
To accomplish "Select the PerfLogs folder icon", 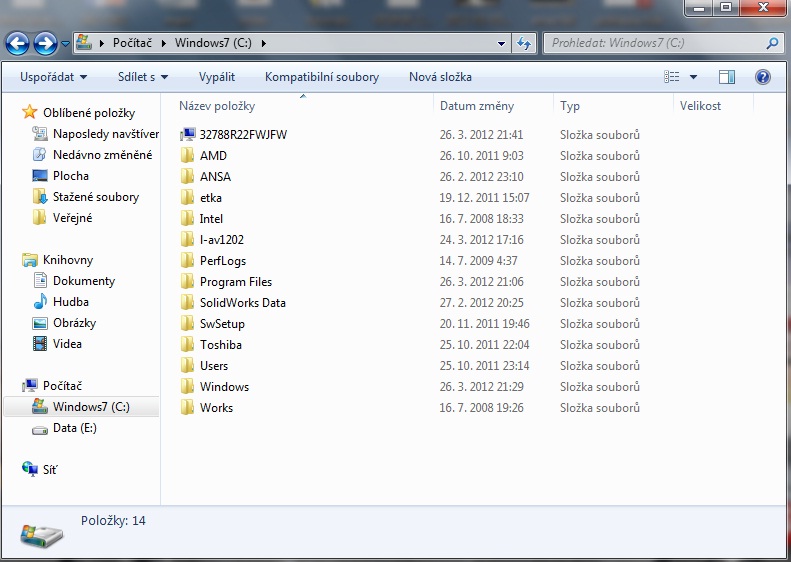I will [187, 260].
